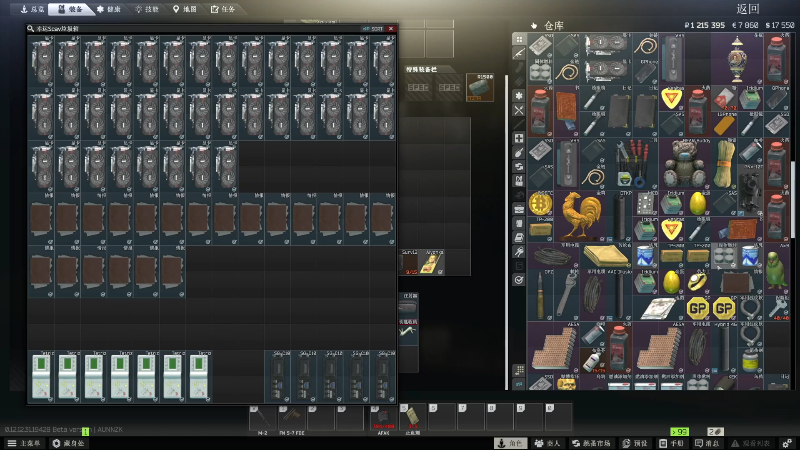This screenshot has height=450, width=800.
Task: Open the settings gear at bottom right
Action: (x=787, y=443)
